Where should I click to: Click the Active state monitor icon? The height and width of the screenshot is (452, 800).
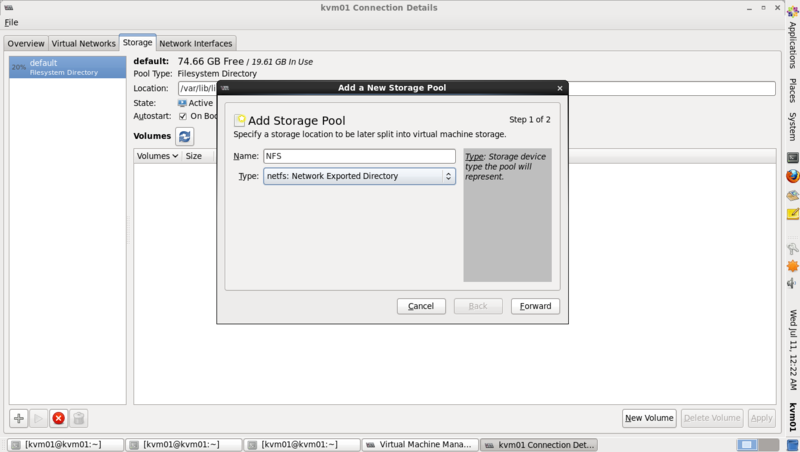click(x=182, y=103)
